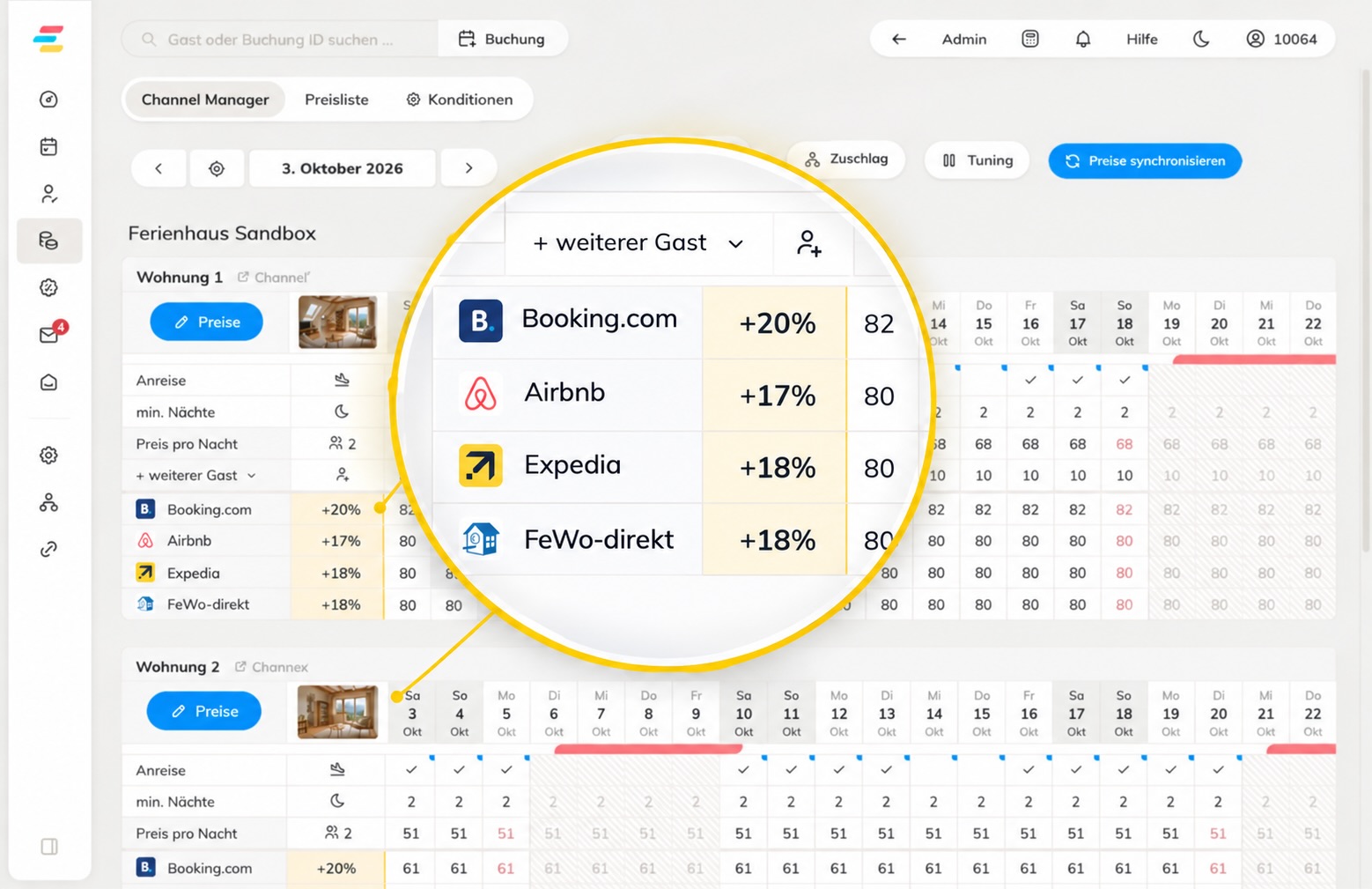The height and width of the screenshot is (889, 1372).
Task: Expand the '+ weiterer Gast' row in Wohnung 1
Action: pyautogui.click(x=195, y=476)
